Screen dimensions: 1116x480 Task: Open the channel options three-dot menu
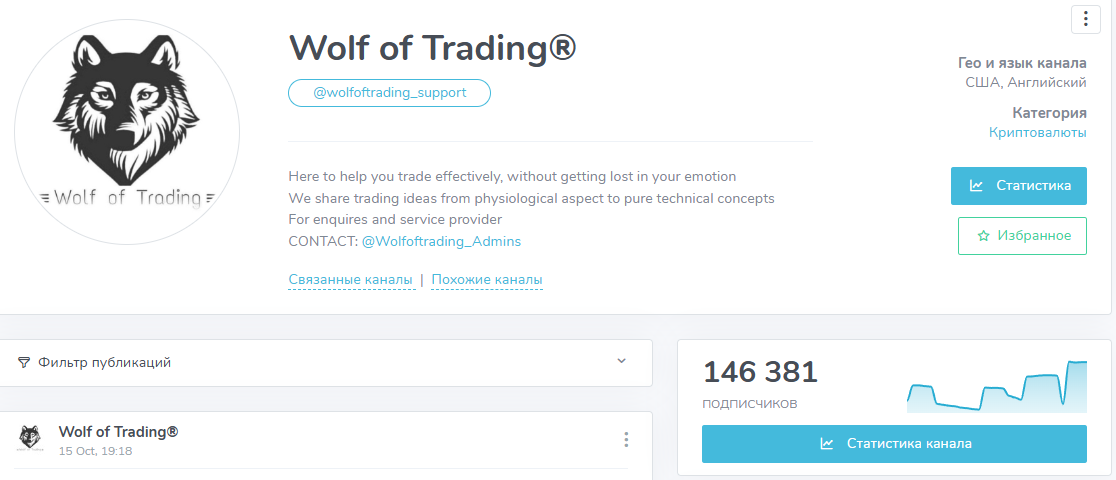[1085, 19]
